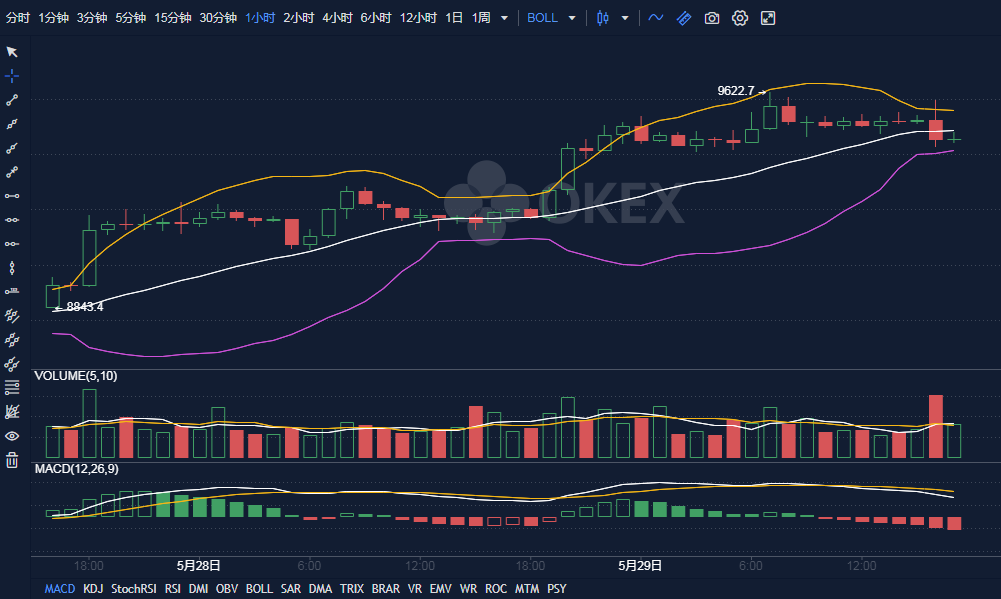1001x599 pixels.
Task: Select the 1分钟 interval
Action: pos(54,18)
